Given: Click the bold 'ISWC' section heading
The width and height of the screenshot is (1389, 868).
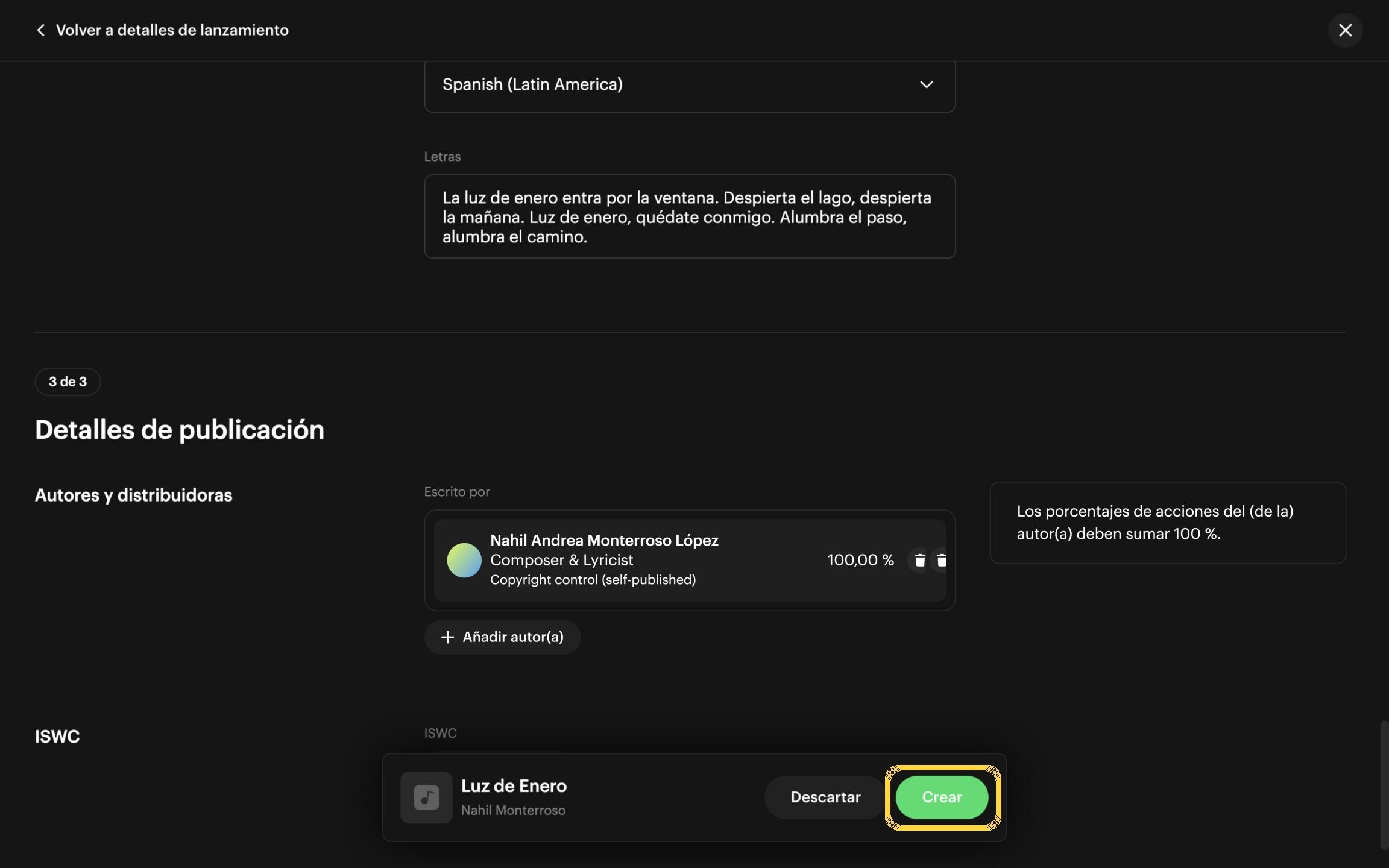Looking at the screenshot, I should (57, 737).
